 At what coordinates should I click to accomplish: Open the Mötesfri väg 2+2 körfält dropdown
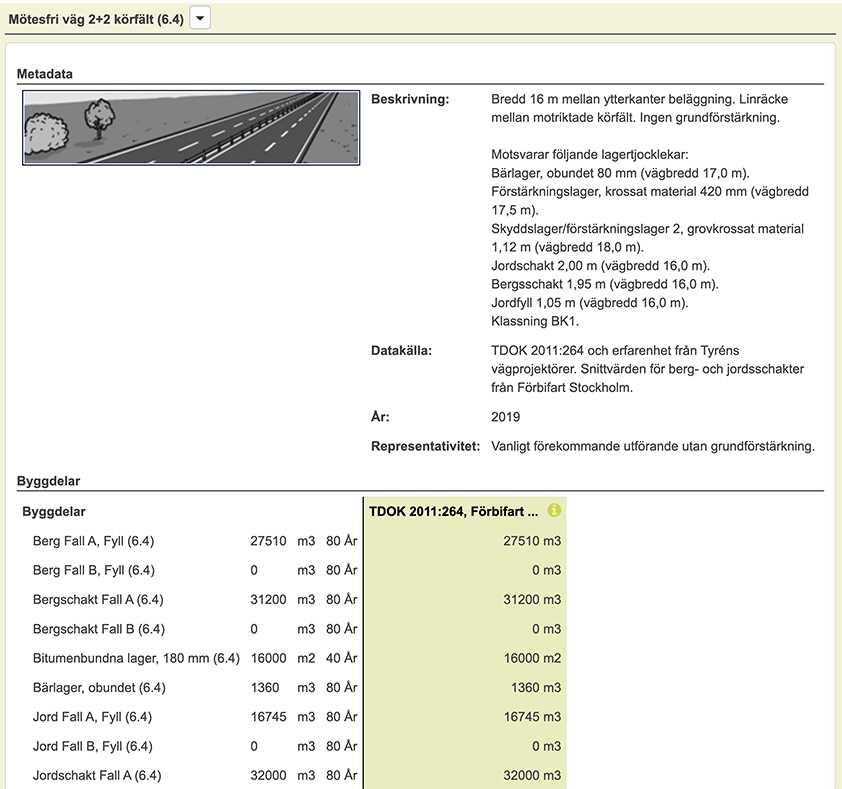[200, 18]
